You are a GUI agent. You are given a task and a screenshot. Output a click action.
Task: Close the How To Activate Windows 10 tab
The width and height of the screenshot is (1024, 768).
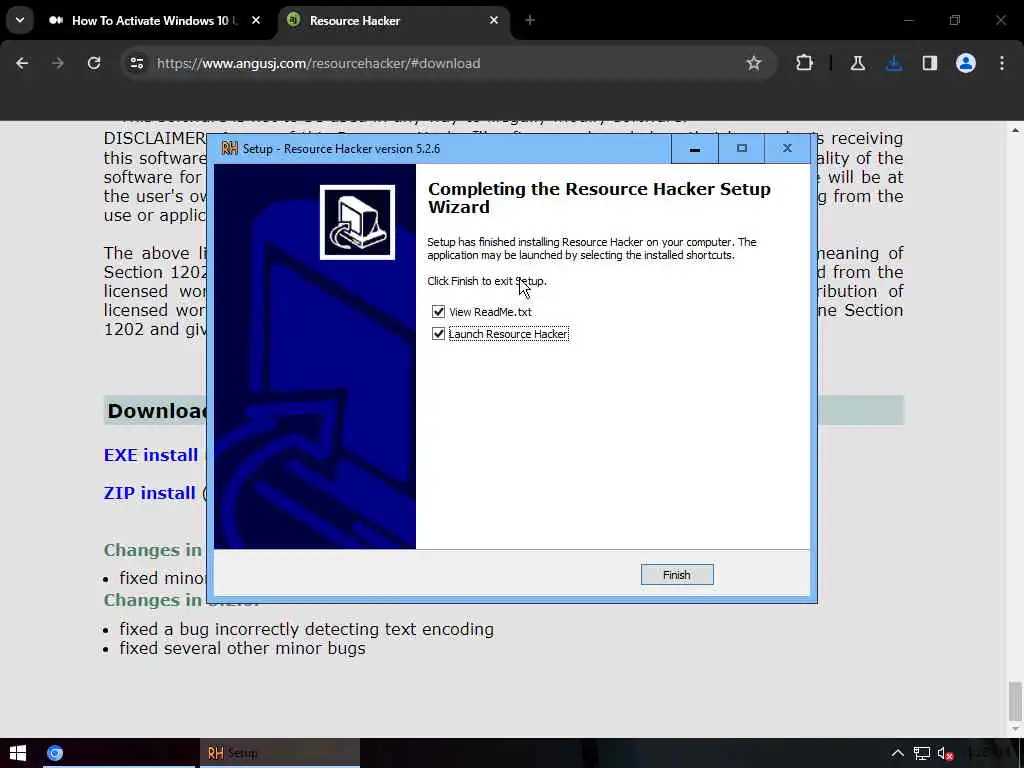click(256, 20)
